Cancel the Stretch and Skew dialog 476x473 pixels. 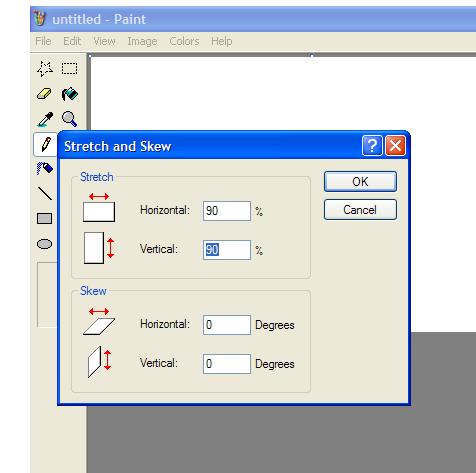pos(360,210)
